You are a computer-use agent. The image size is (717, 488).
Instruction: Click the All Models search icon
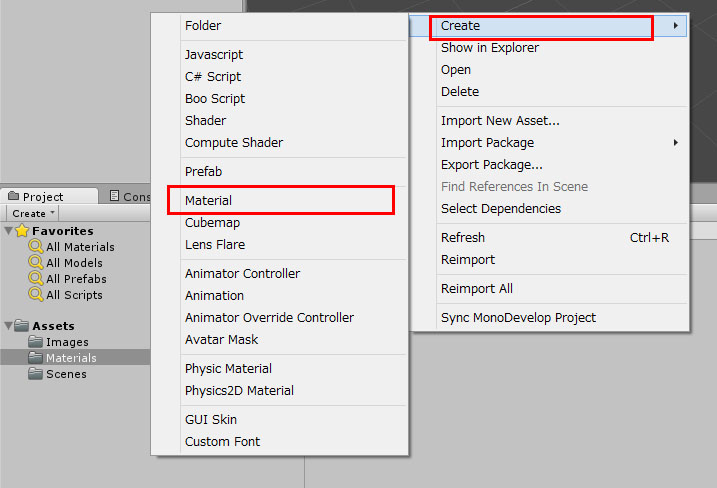coord(36,263)
